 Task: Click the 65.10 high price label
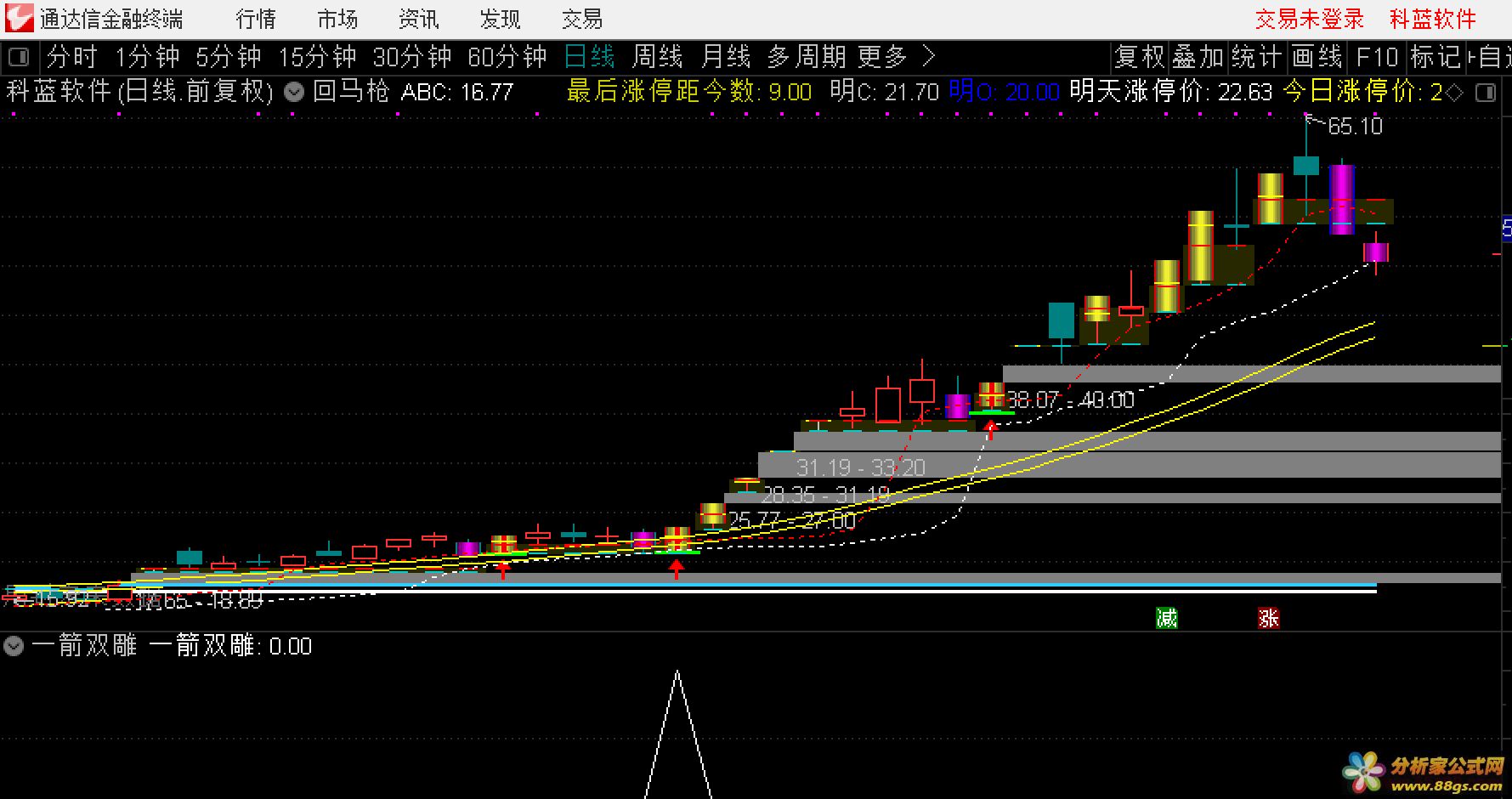[x=1355, y=127]
